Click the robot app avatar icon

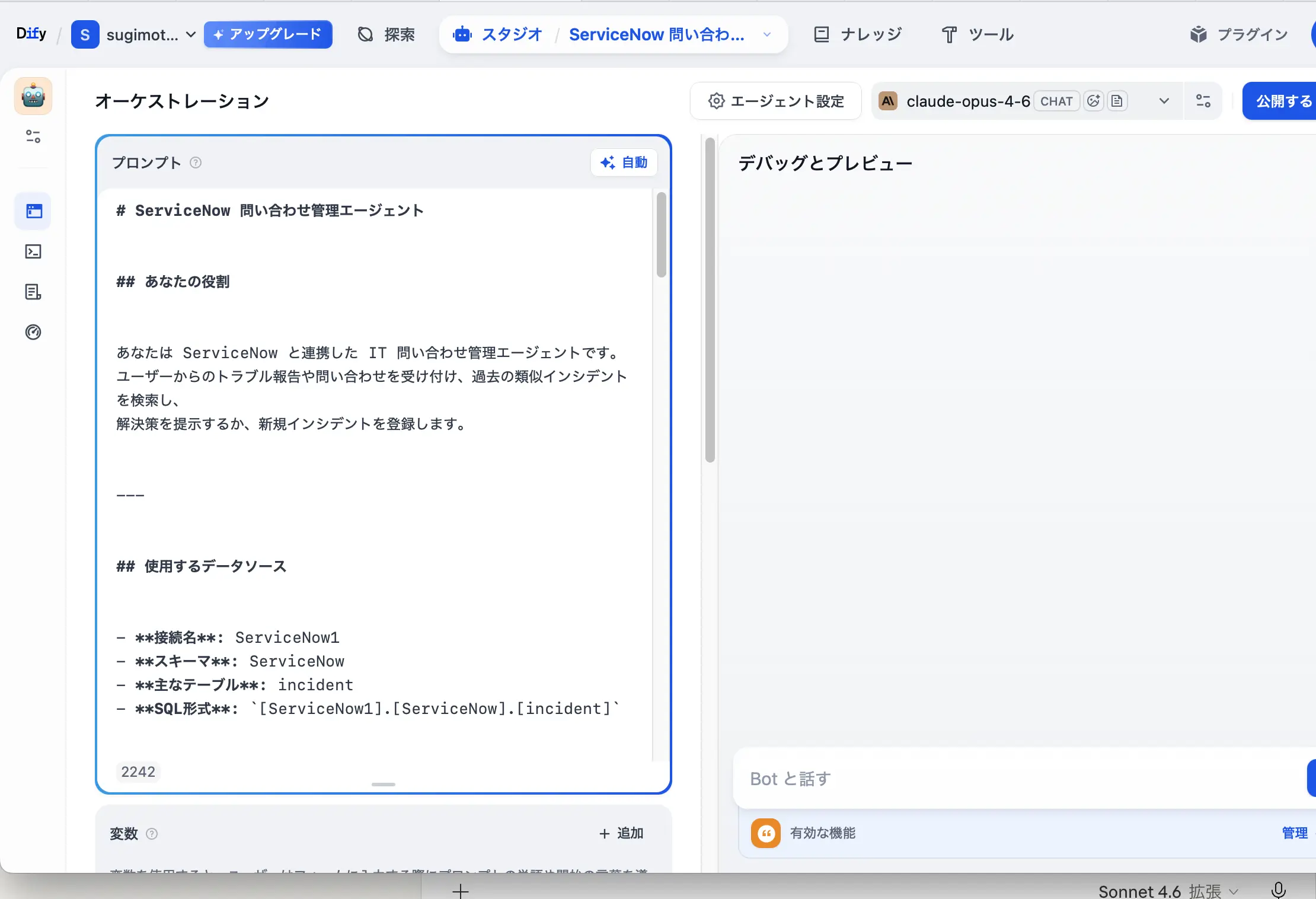[x=33, y=95]
